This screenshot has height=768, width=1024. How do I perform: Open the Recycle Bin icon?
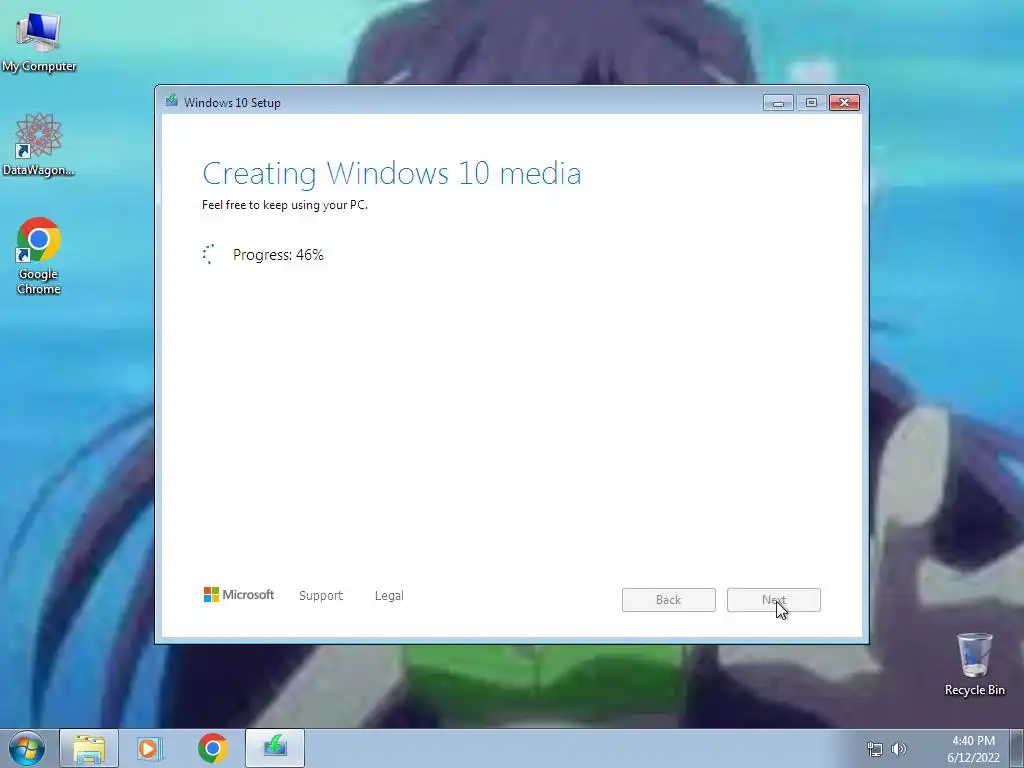coord(974,664)
